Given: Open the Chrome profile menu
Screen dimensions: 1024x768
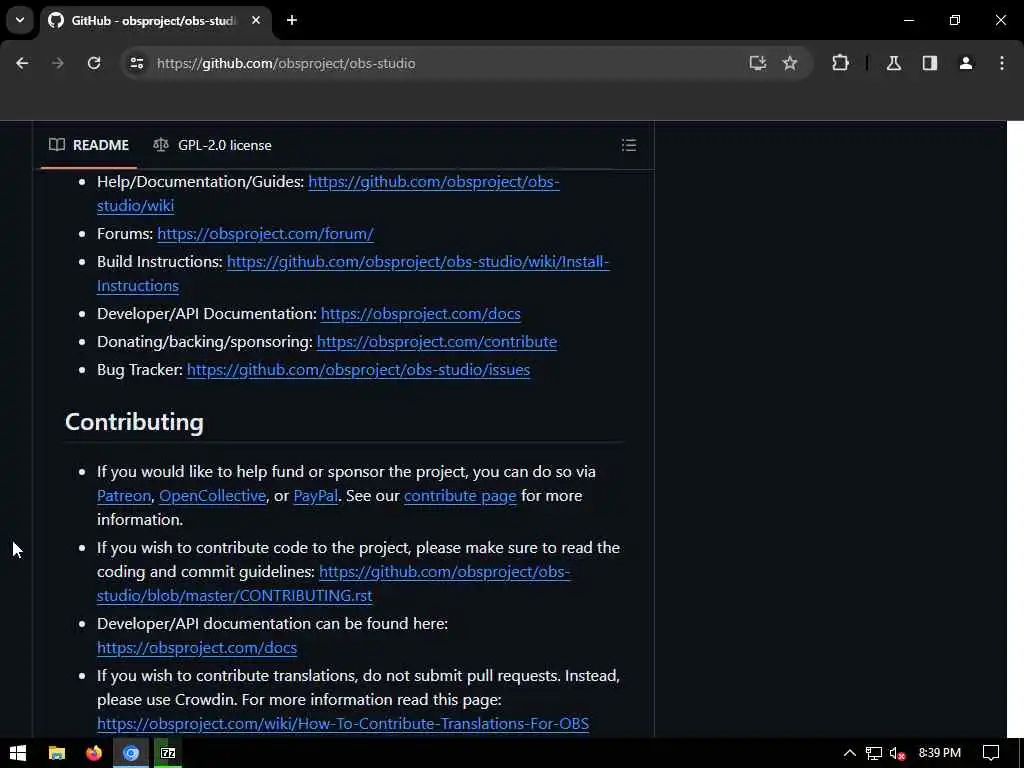Looking at the screenshot, I should (966, 63).
